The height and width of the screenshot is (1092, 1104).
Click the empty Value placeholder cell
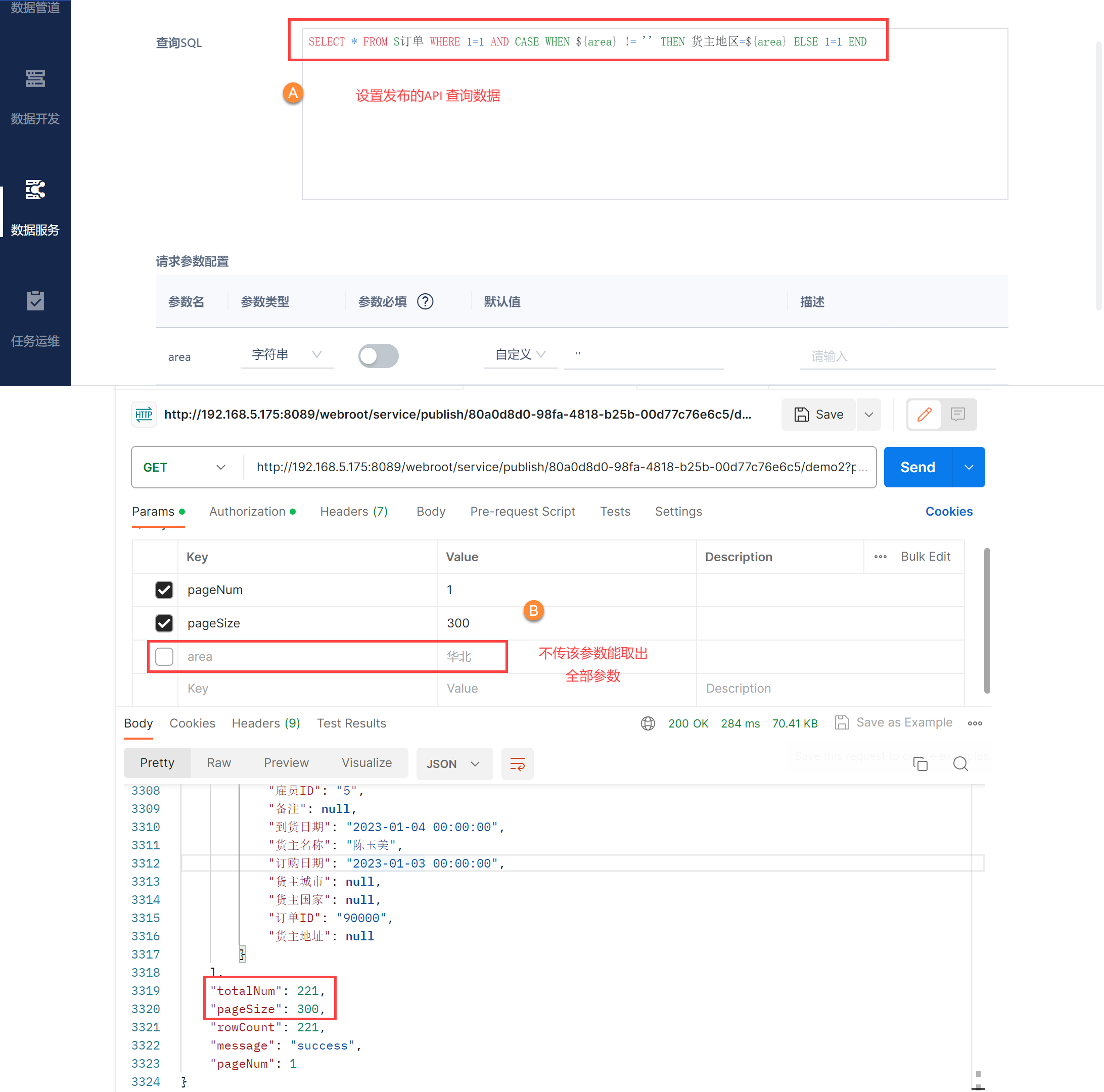pyautogui.click(x=566, y=689)
